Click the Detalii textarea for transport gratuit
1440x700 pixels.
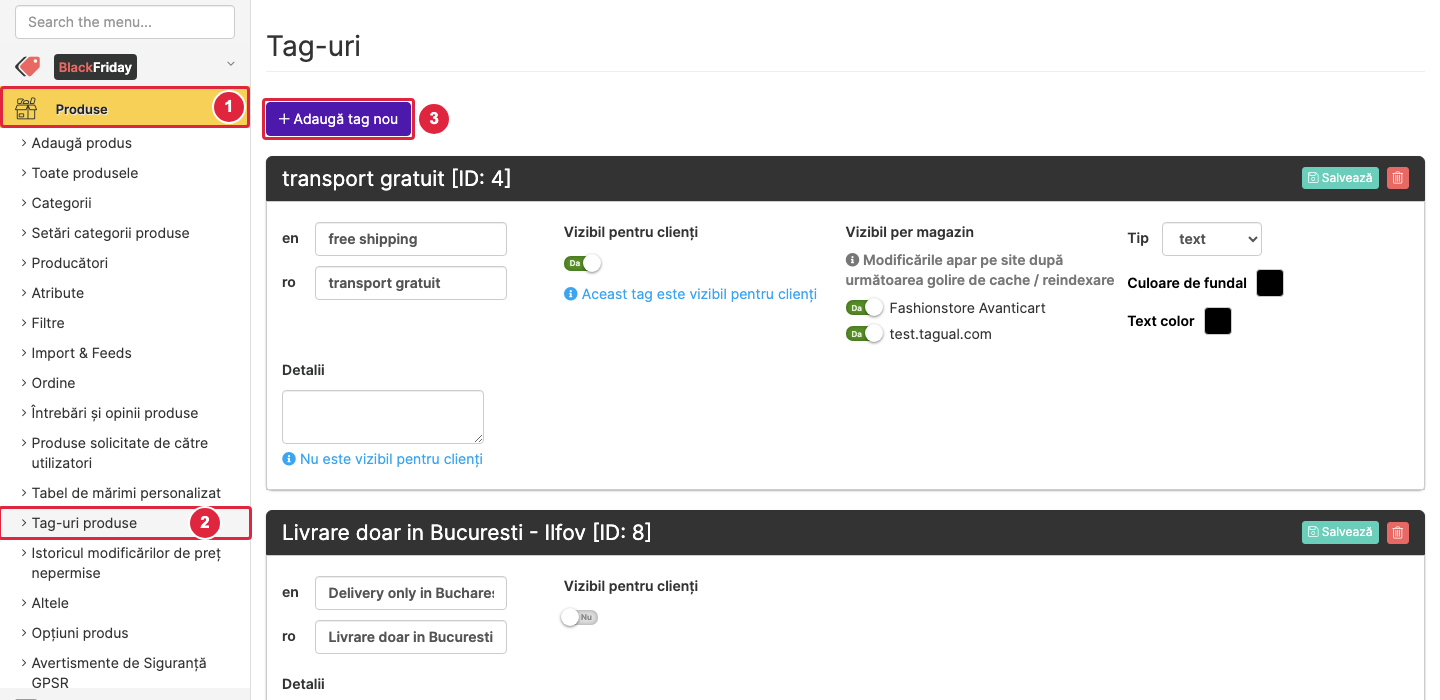pos(383,417)
